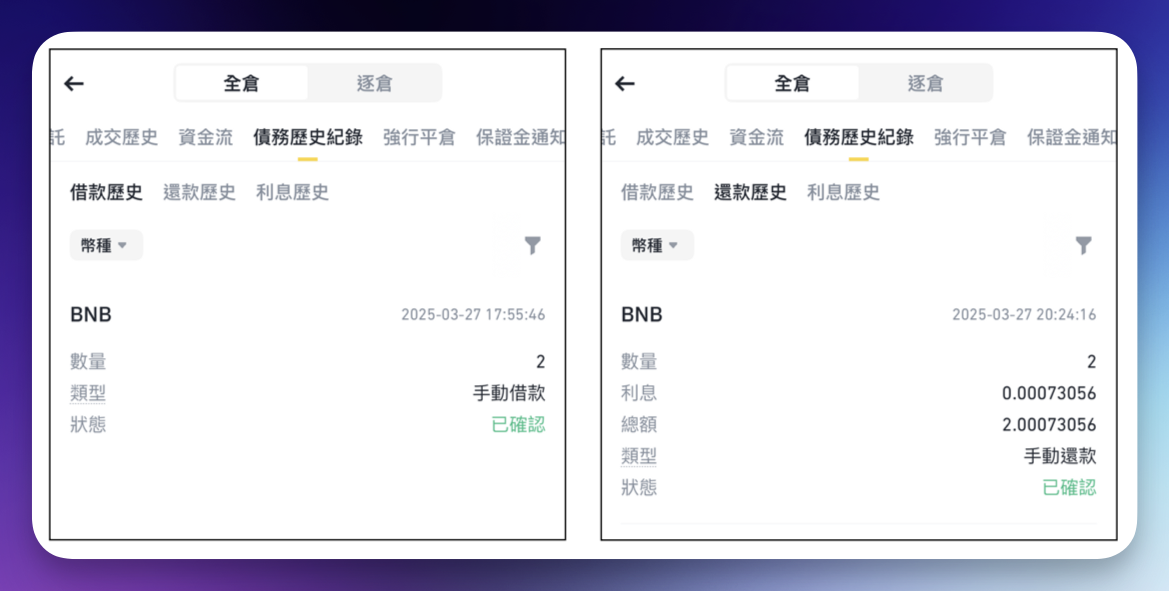Click 利息 label in right panel

[x=639, y=393]
